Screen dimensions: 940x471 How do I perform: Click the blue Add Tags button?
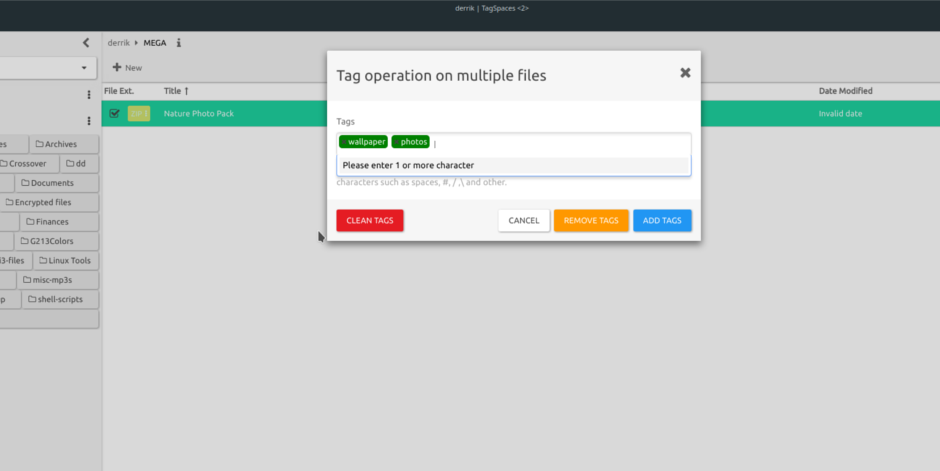tap(662, 220)
